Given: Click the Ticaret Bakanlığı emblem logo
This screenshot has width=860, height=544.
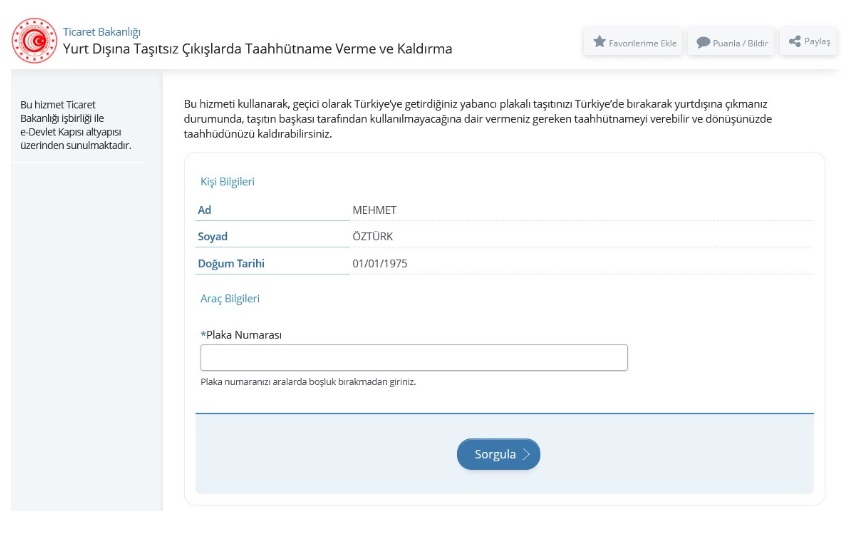Looking at the screenshot, I should (x=35, y=40).
